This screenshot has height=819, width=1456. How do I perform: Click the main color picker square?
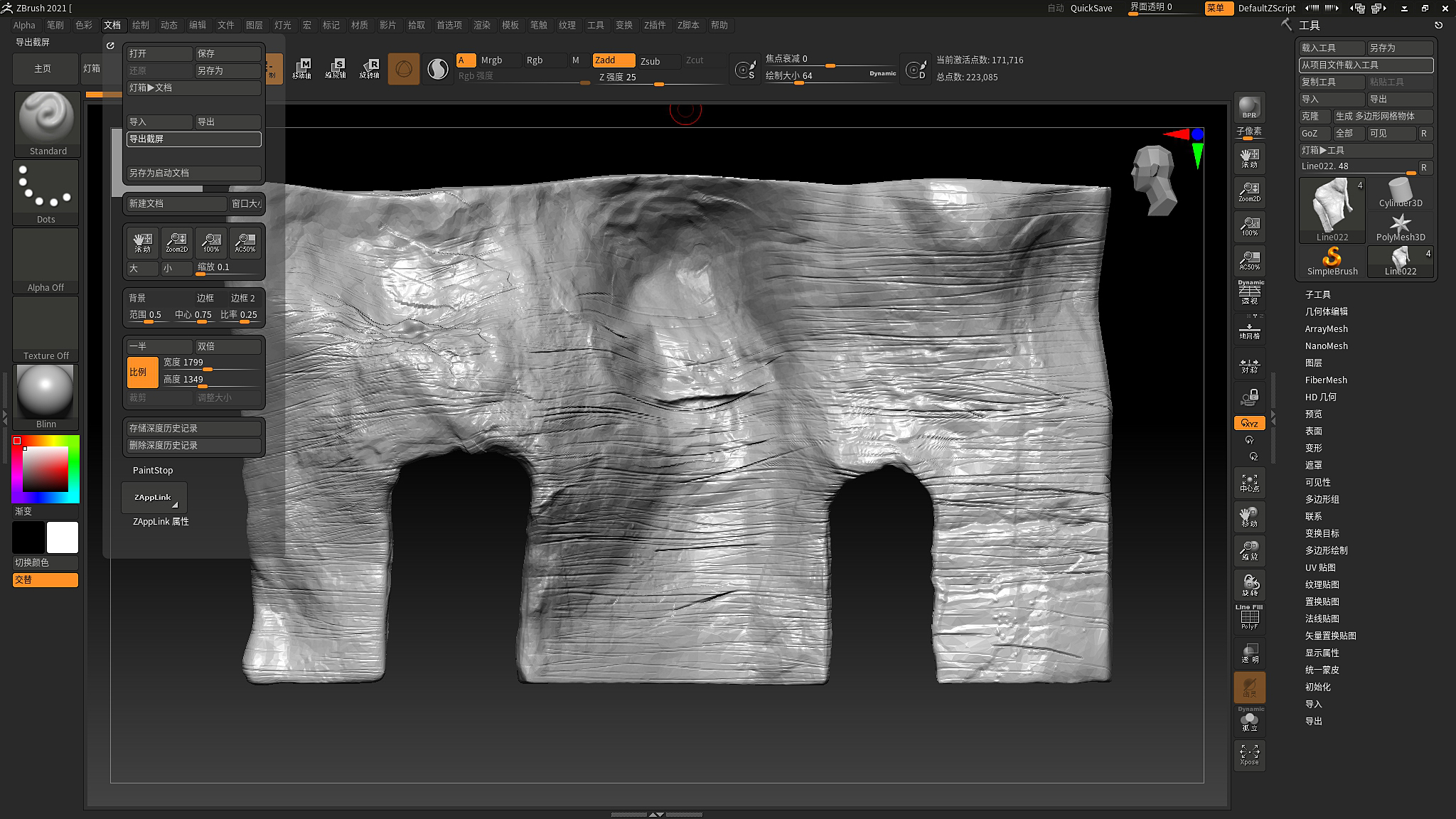tap(45, 469)
